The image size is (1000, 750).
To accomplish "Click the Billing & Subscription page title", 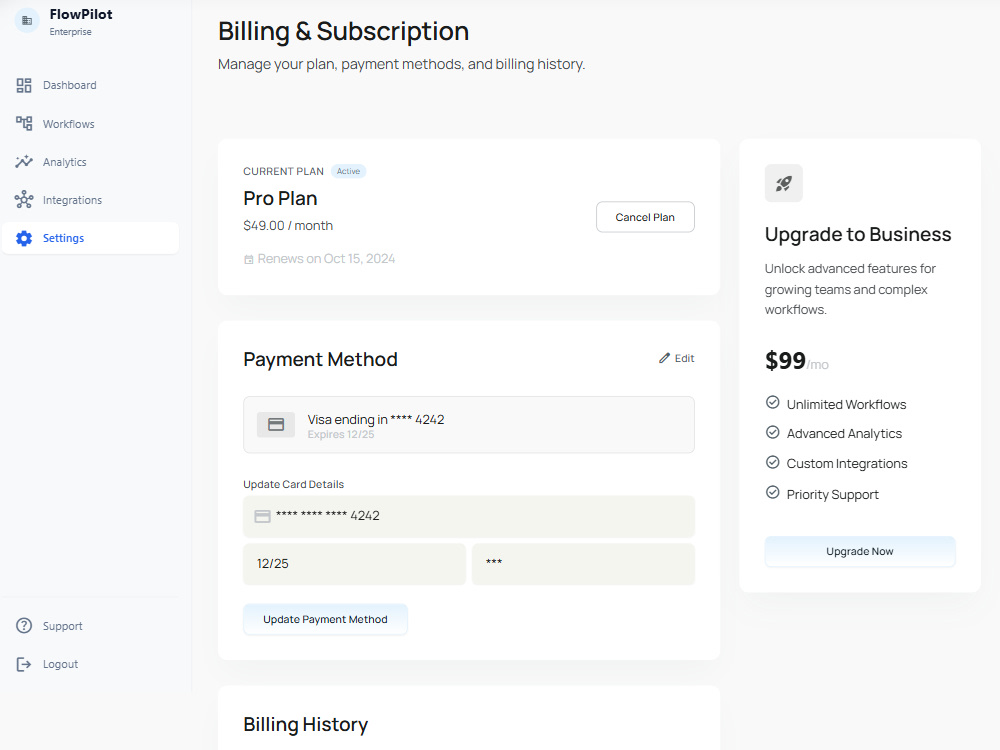I will pos(343,31).
